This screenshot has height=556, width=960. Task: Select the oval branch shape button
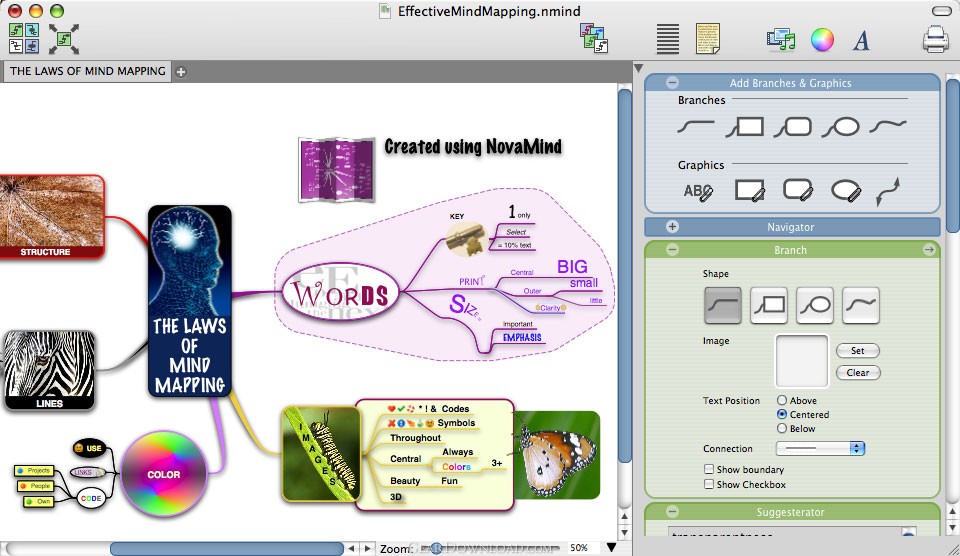point(815,305)
